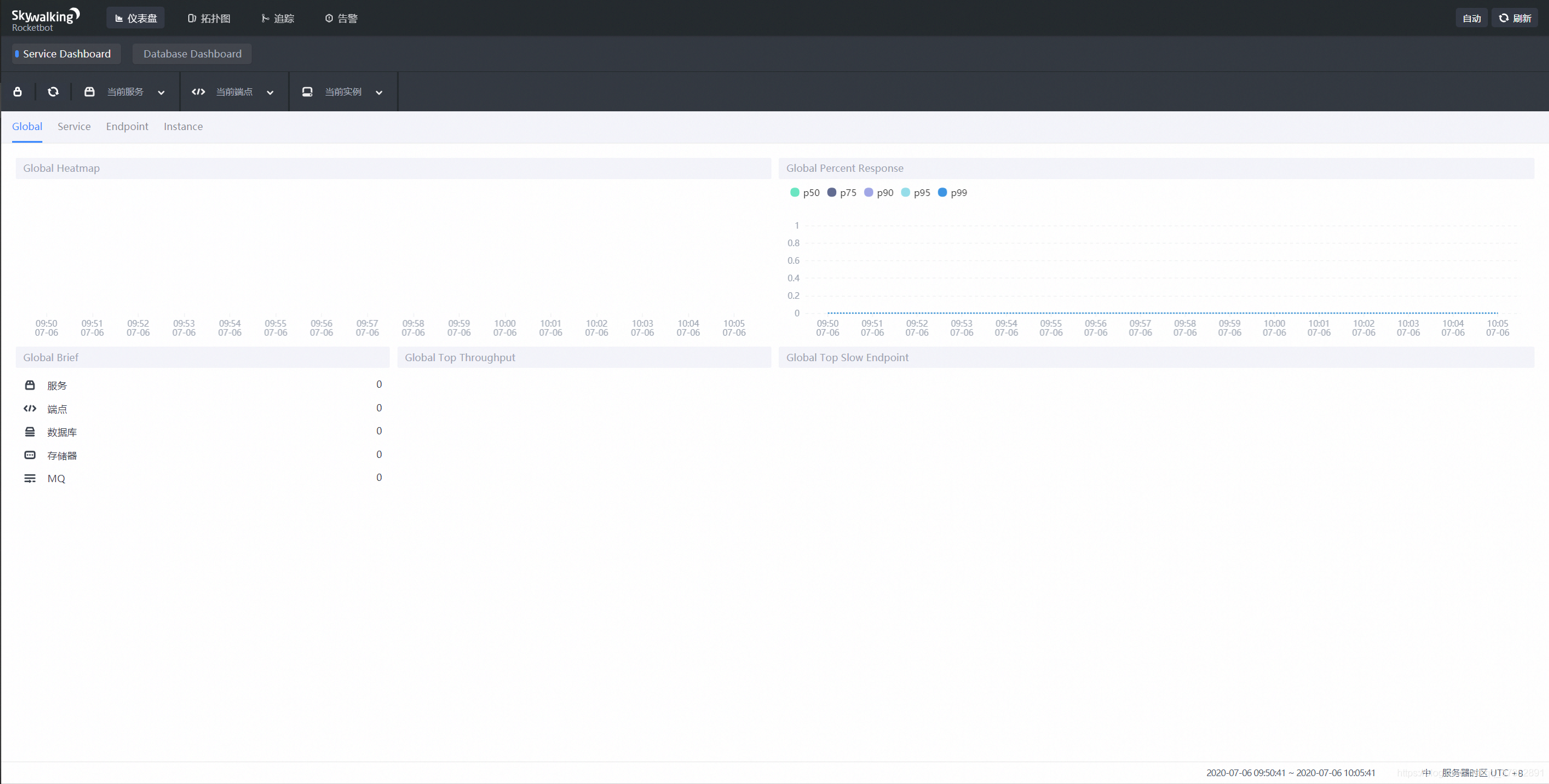Click the 数据库 row database icon

(x=30, y=432)
